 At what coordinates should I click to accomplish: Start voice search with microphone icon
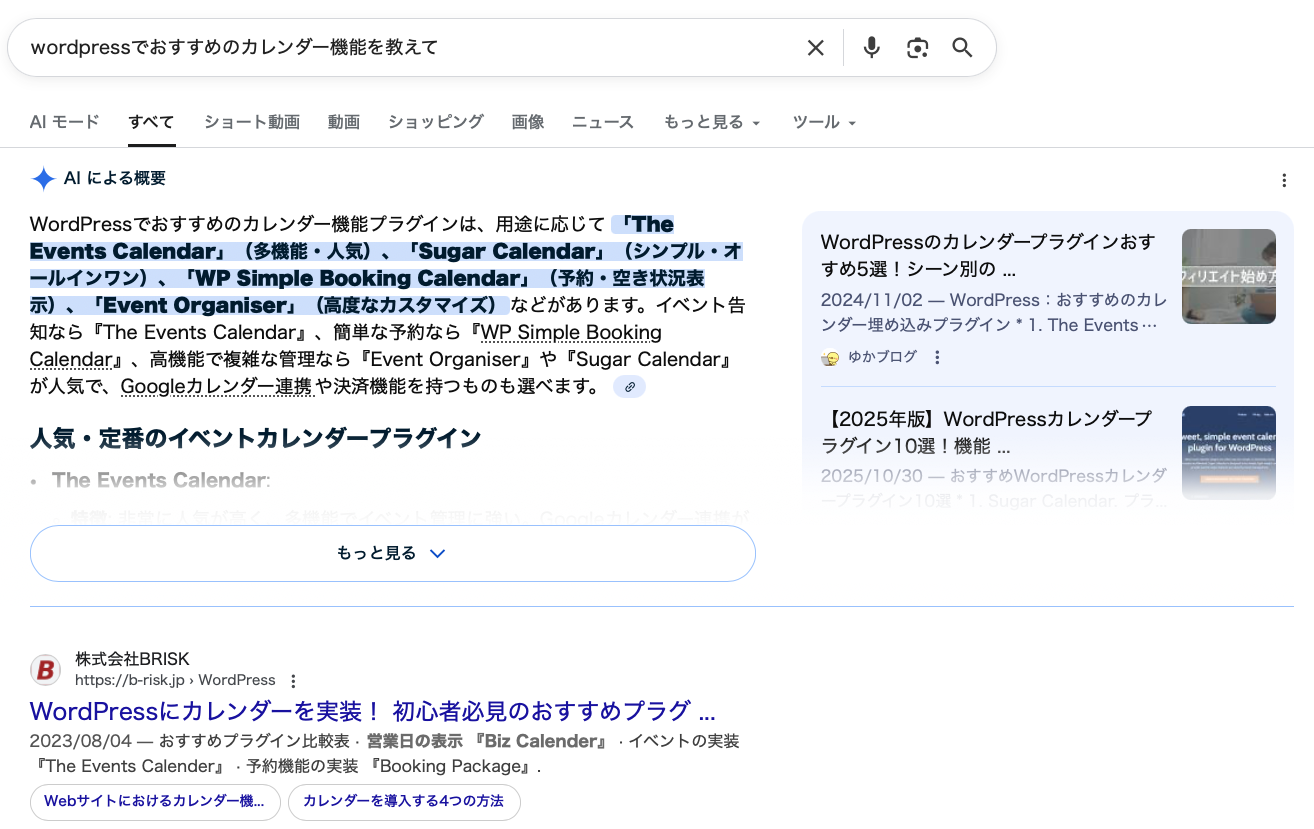coord(871,48)
